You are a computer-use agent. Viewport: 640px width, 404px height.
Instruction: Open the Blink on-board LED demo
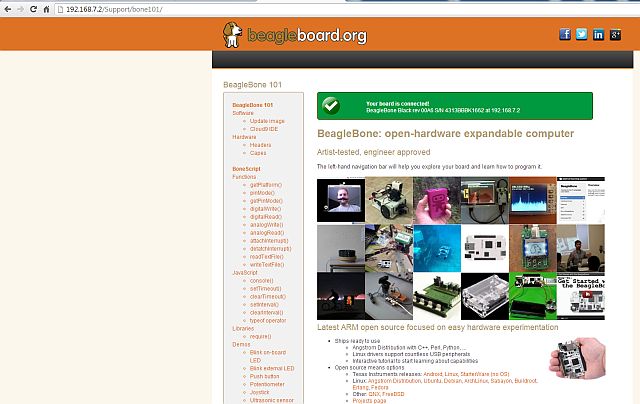[x=268, y=356]
